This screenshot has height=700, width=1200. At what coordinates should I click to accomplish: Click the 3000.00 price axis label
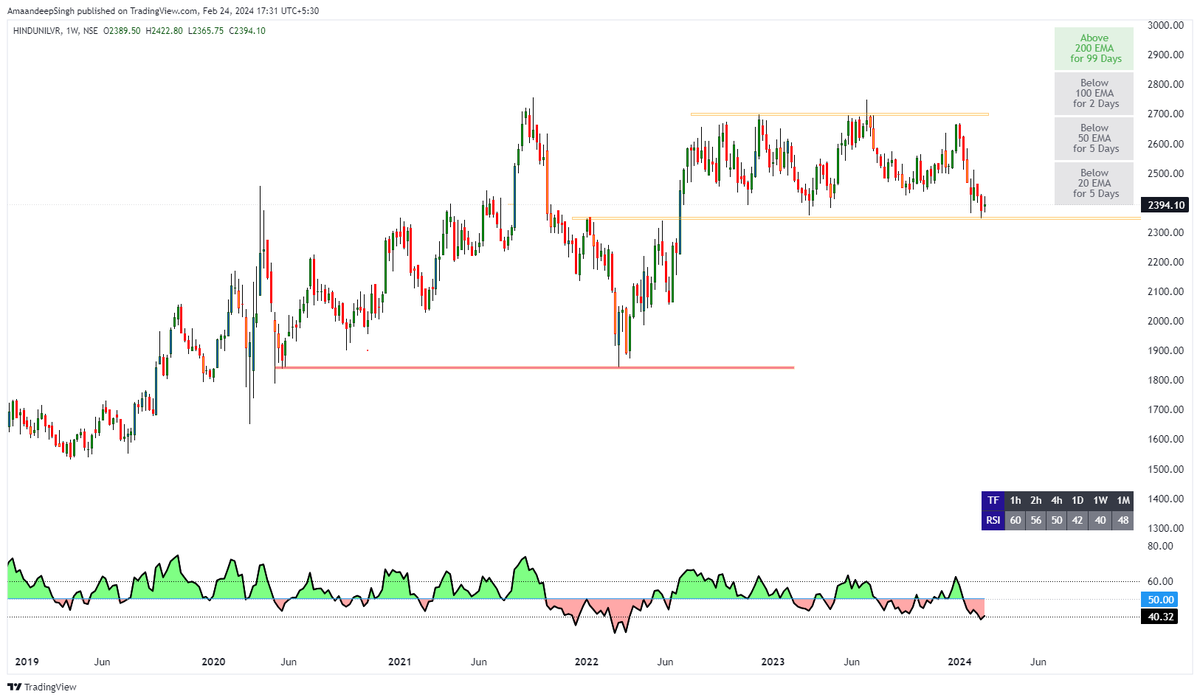[1166, 25]
